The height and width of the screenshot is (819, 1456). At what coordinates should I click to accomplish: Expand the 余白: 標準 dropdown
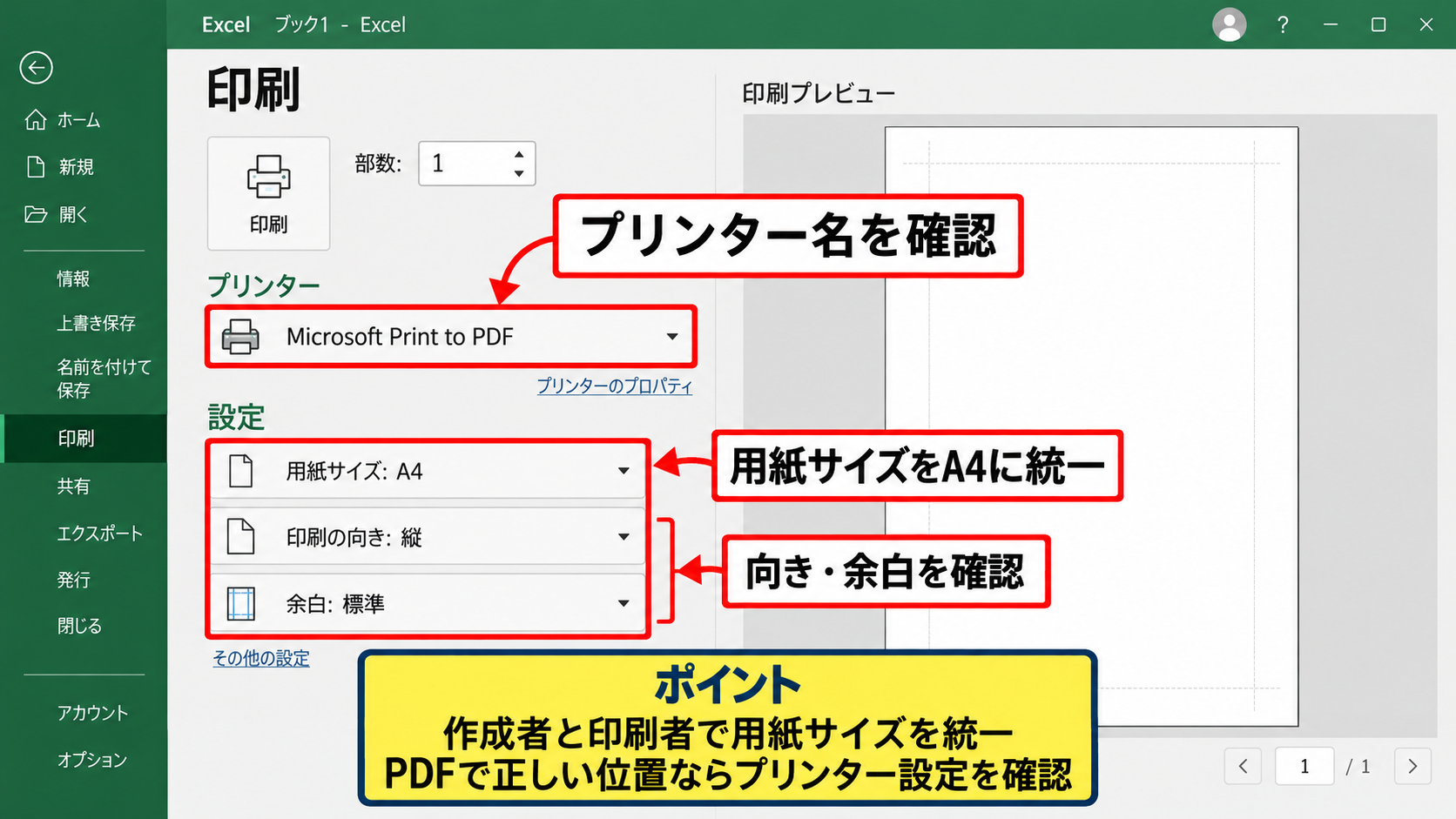click(x=428, y=603)
